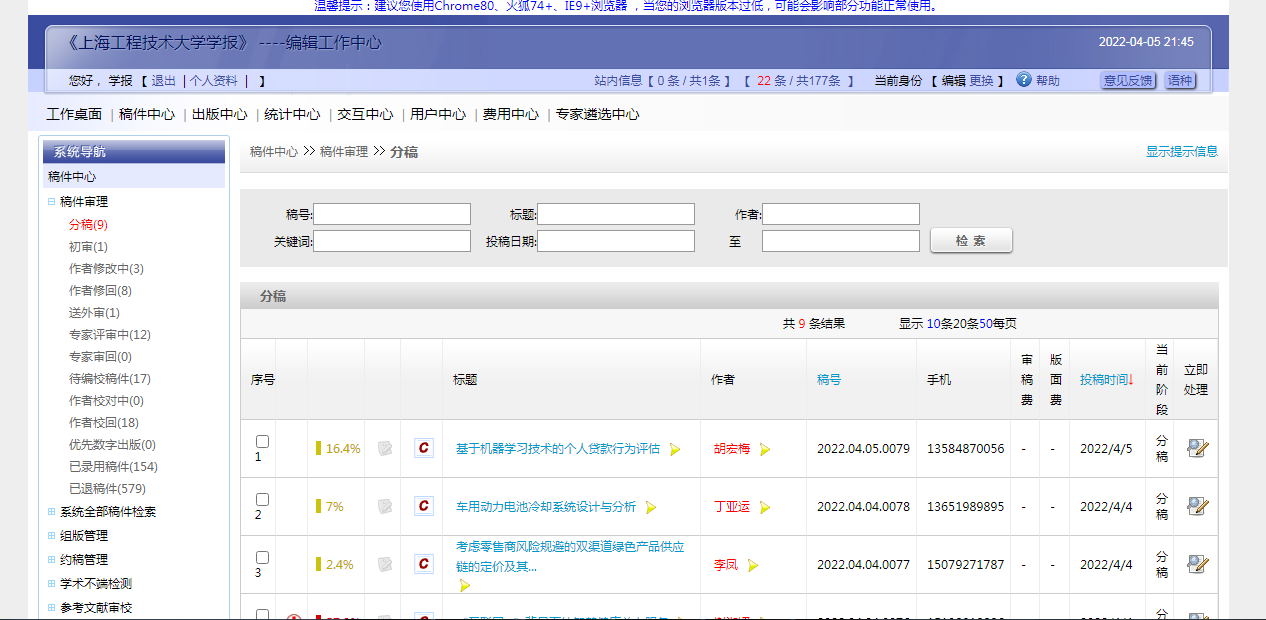Image resolution: width=1266 pixels, height=620 pixels.
Task: Click the 退出 logout link
Action: (164, 81)
